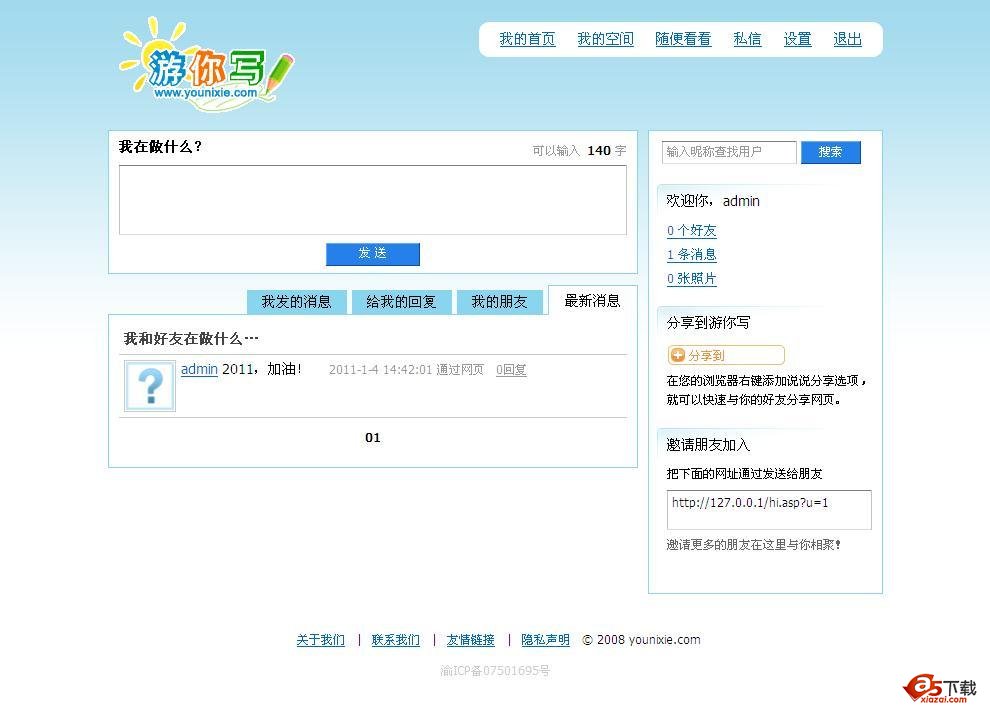Open 设置 from the top navigation

tap(797, 39)
